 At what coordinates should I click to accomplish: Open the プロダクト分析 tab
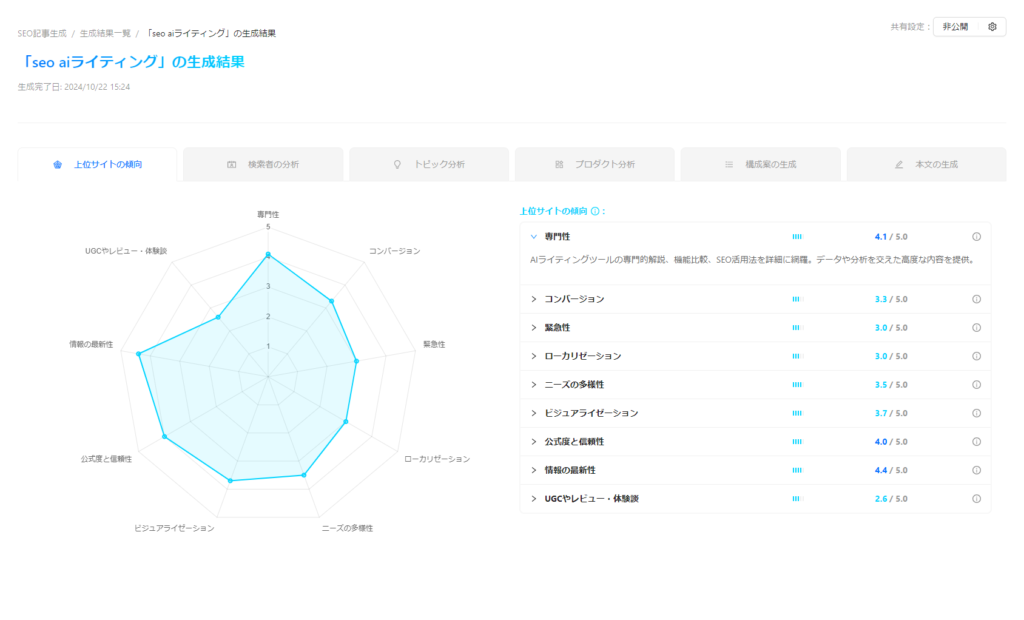click(x=595, y=165)
